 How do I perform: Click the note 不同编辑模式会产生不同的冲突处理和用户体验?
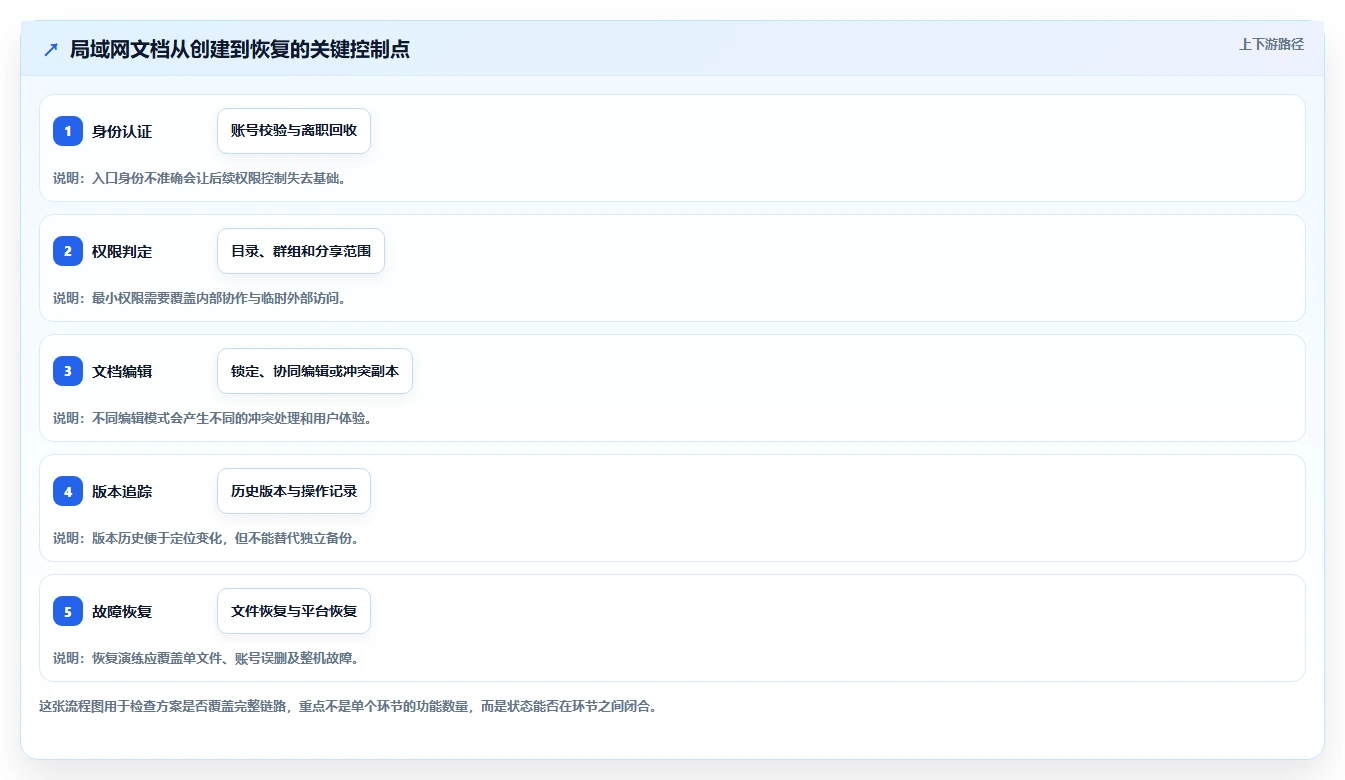232,418
